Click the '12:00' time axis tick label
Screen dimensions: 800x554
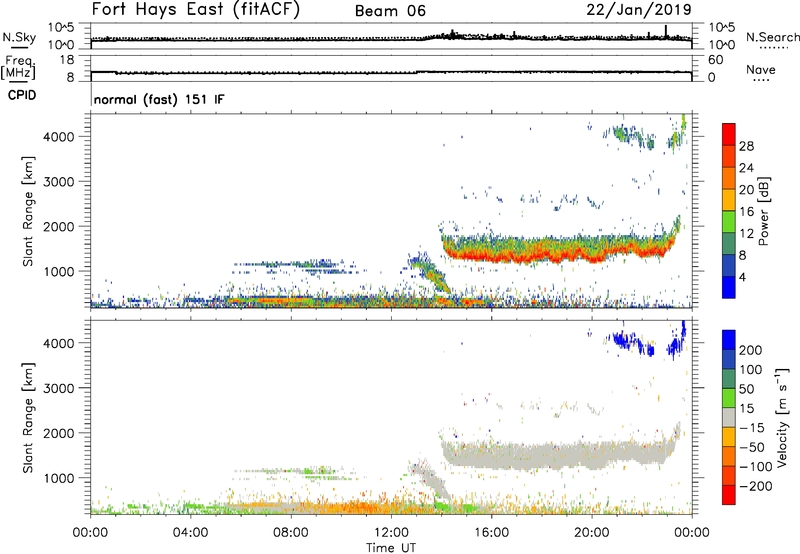pos(391,533)
